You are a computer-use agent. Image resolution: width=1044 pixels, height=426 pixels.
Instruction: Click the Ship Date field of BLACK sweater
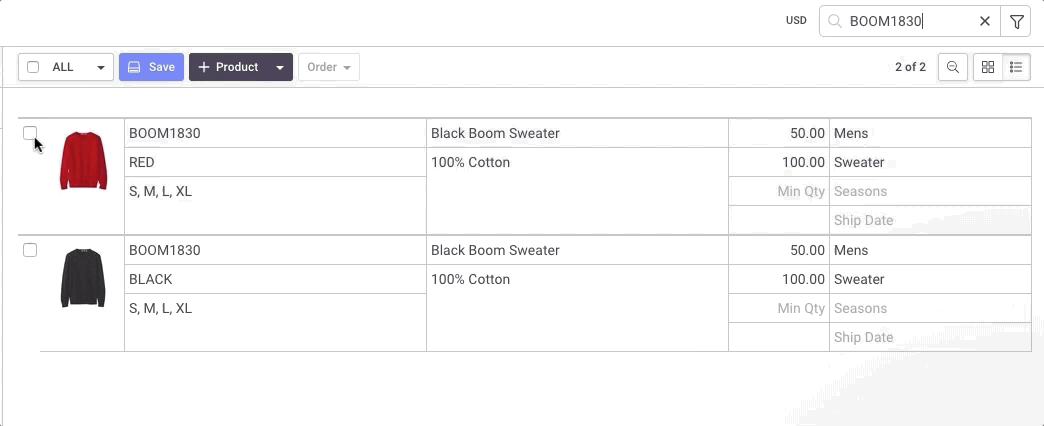[930, 337]
